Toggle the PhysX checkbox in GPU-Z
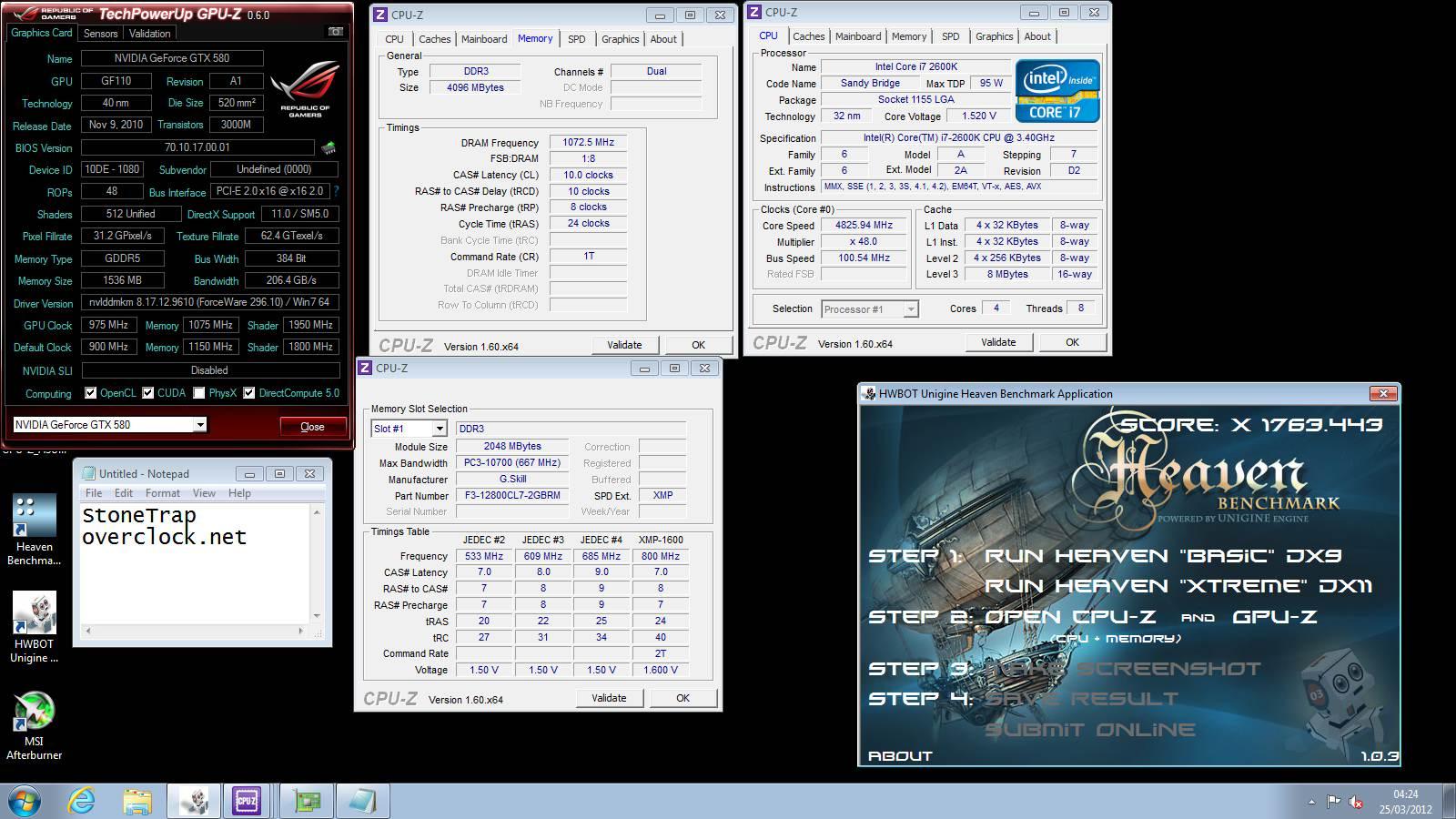The height and width of the screenshot is (819, 1456). click(199, 393)
